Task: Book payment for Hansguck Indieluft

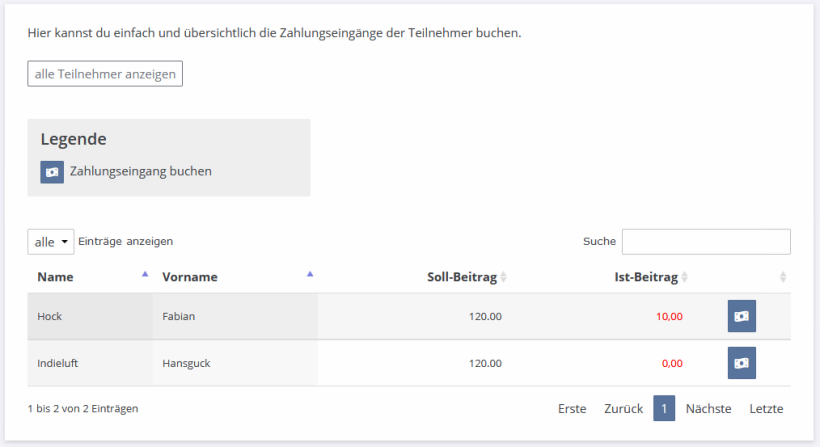Action: tap(742, 363)
